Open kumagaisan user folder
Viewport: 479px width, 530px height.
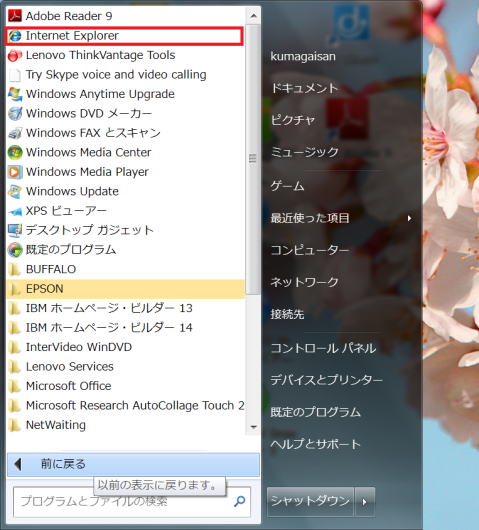303,56
